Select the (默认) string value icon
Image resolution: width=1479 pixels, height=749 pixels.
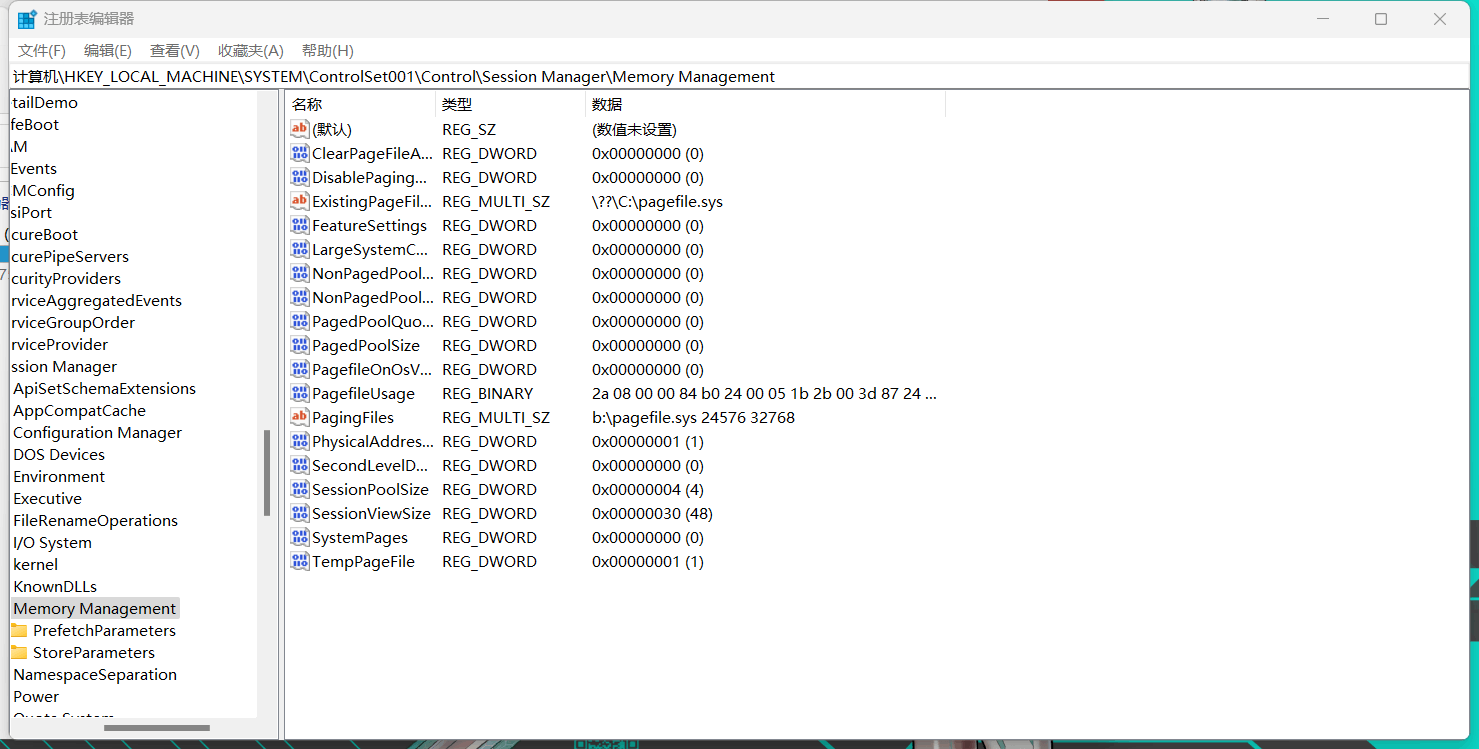point(300,129)
